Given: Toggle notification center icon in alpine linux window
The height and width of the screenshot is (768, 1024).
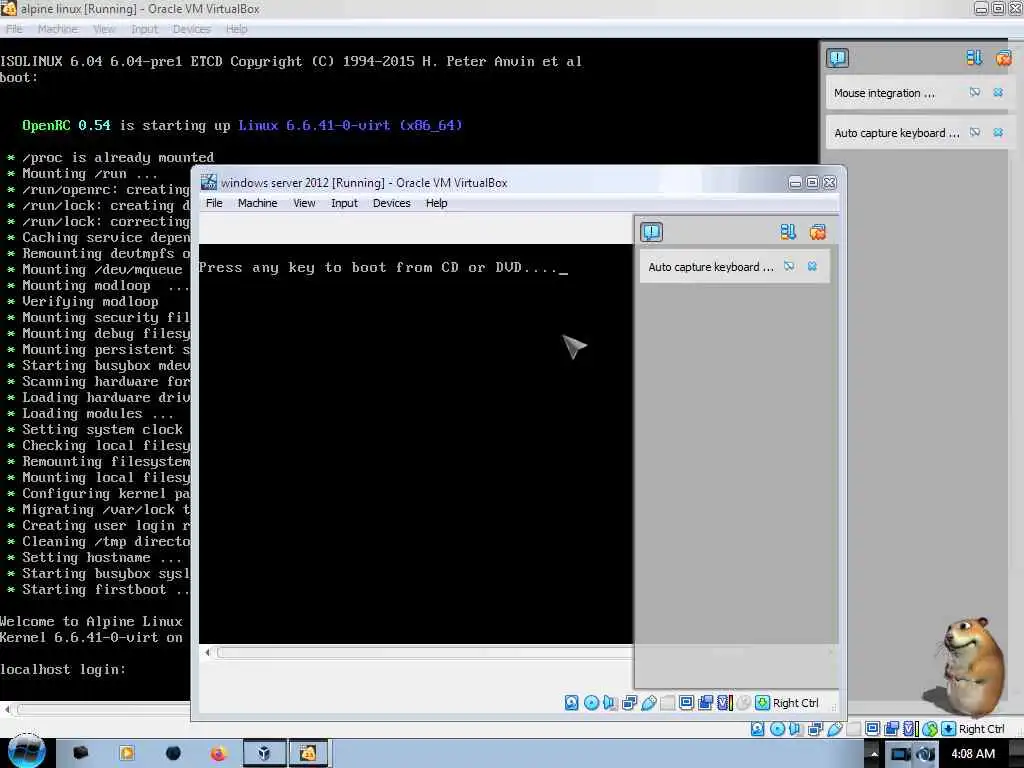Looking at the screenshot, I should 837,58.
